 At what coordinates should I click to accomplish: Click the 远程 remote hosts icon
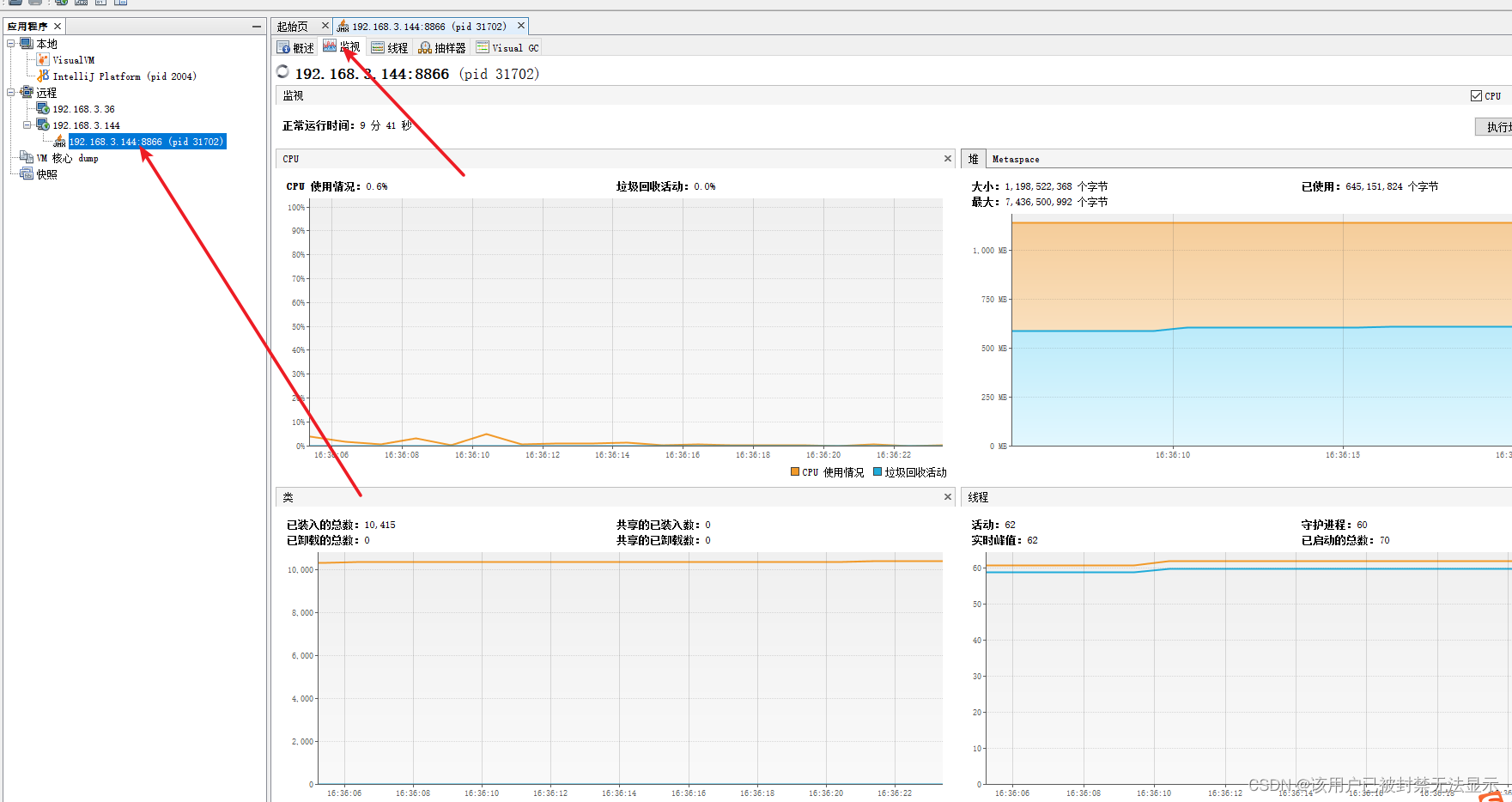point(27,93)
